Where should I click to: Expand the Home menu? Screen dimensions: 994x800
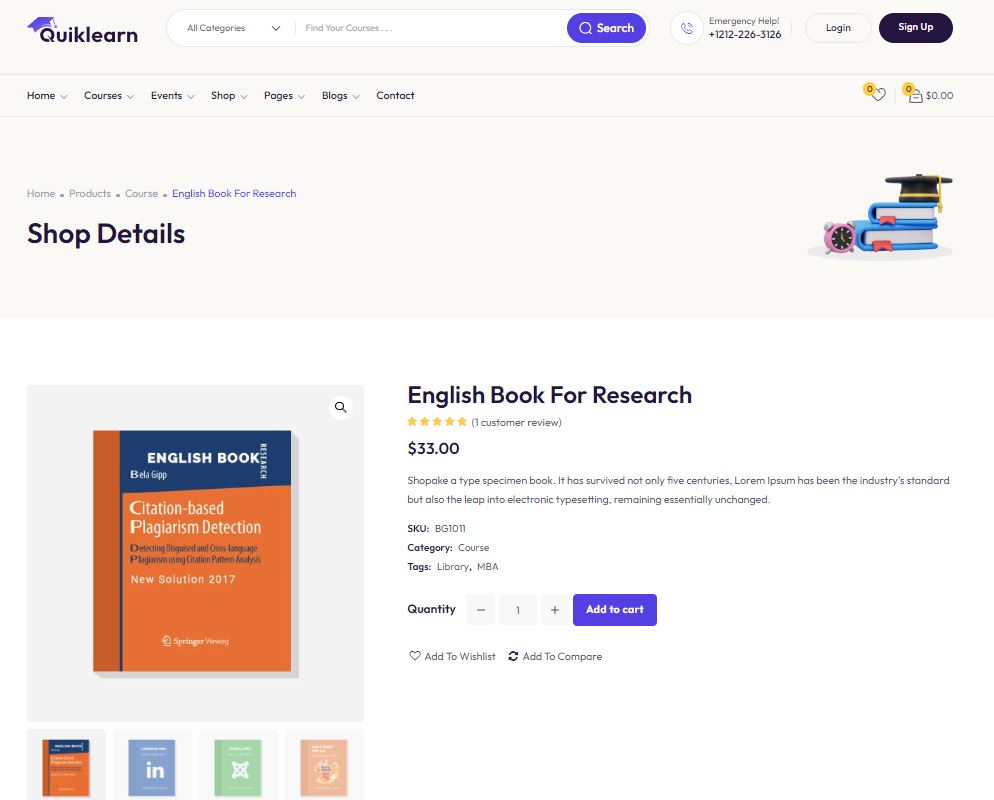coord(46,96)
